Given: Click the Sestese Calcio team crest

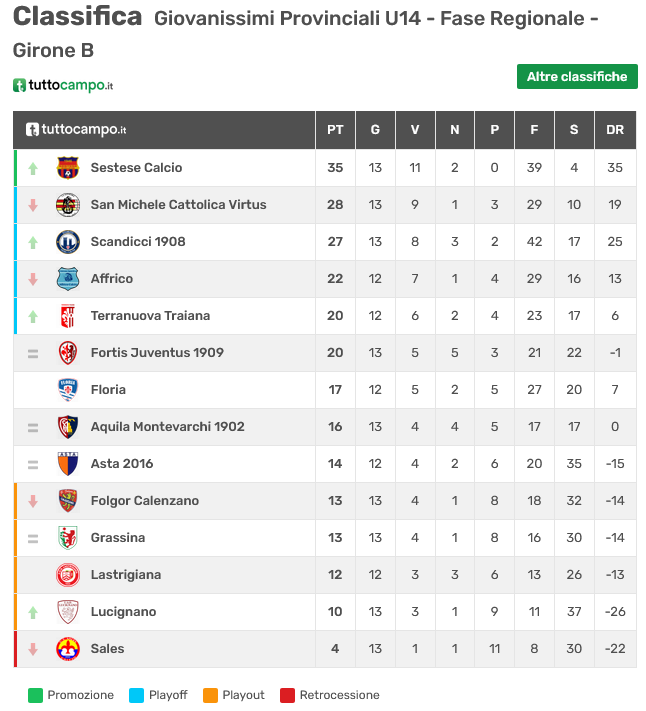Looking at the screenshot, I should [x=68, y=168].
